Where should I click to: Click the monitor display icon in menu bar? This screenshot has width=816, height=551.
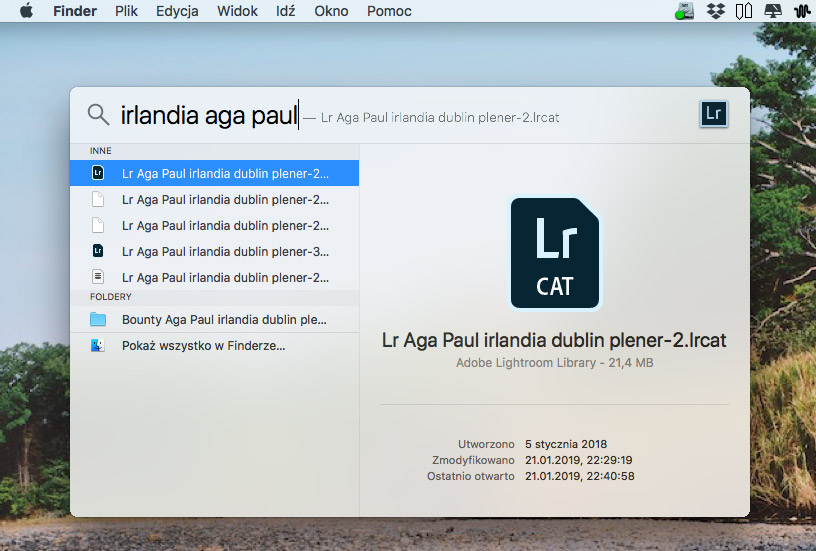(772, 11)
